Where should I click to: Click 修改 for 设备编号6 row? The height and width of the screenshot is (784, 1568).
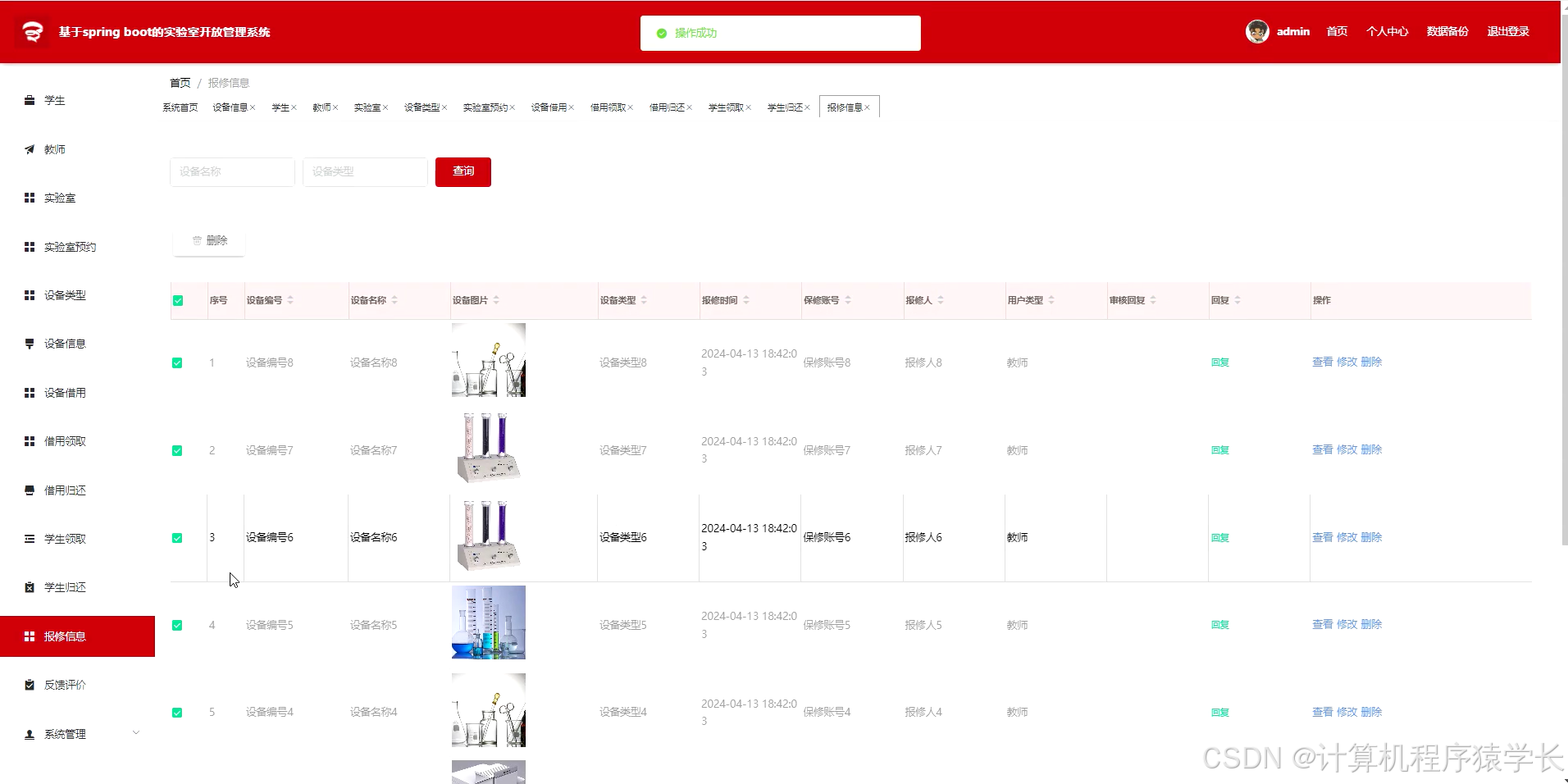(x=1347, y=537)
